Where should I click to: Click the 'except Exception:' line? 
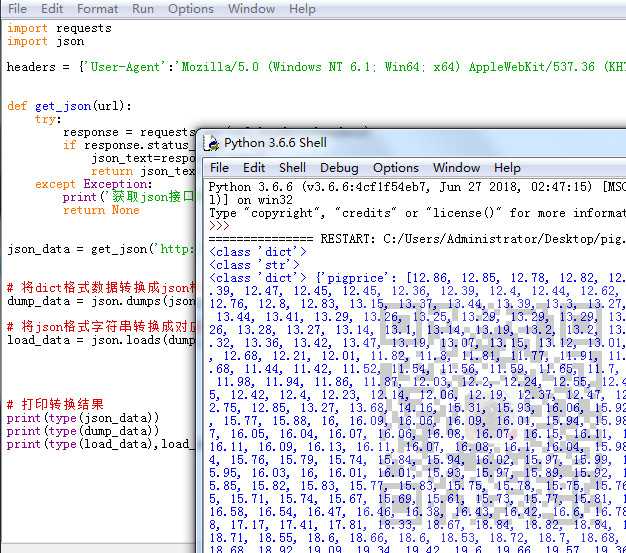point(93,184)
